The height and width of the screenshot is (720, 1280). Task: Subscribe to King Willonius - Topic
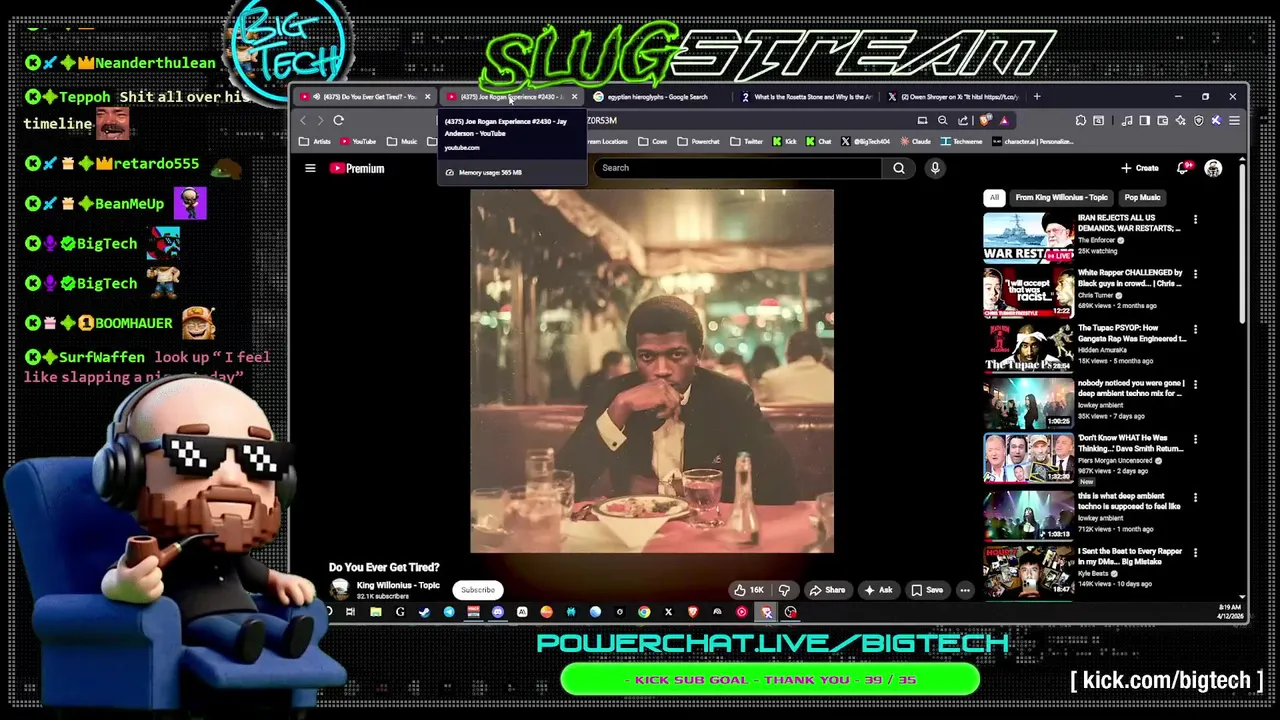tap(477, 590)
